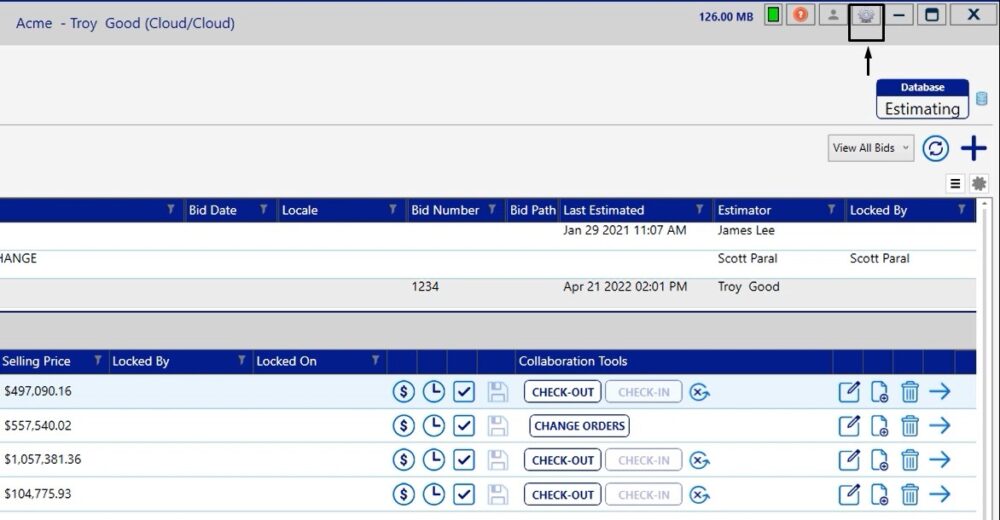1000x520 pixels.
Task: Click CHECK-OUT in the $497,090.16 row
Action: point(563,392)
